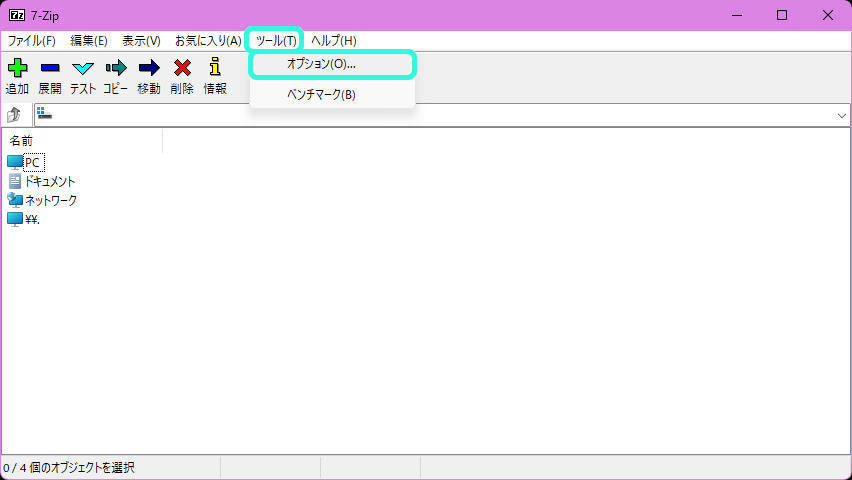Open the ヘルプ(H) menu
852x480 pixels.
point(334,41)
